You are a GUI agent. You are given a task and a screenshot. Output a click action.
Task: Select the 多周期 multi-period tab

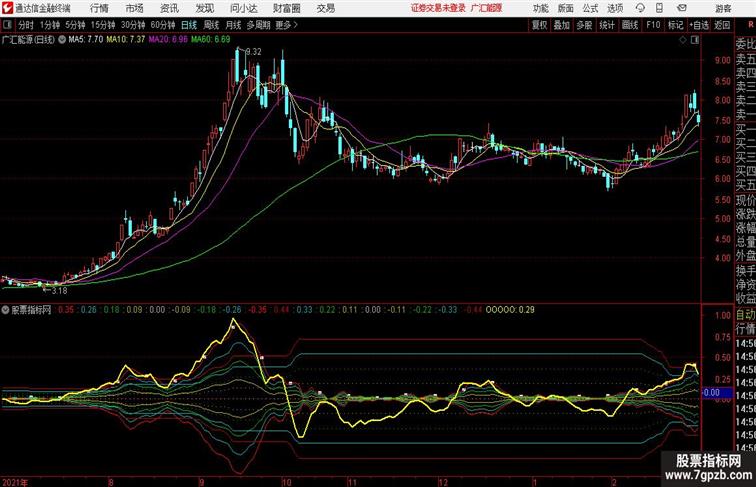coord(258,25)
